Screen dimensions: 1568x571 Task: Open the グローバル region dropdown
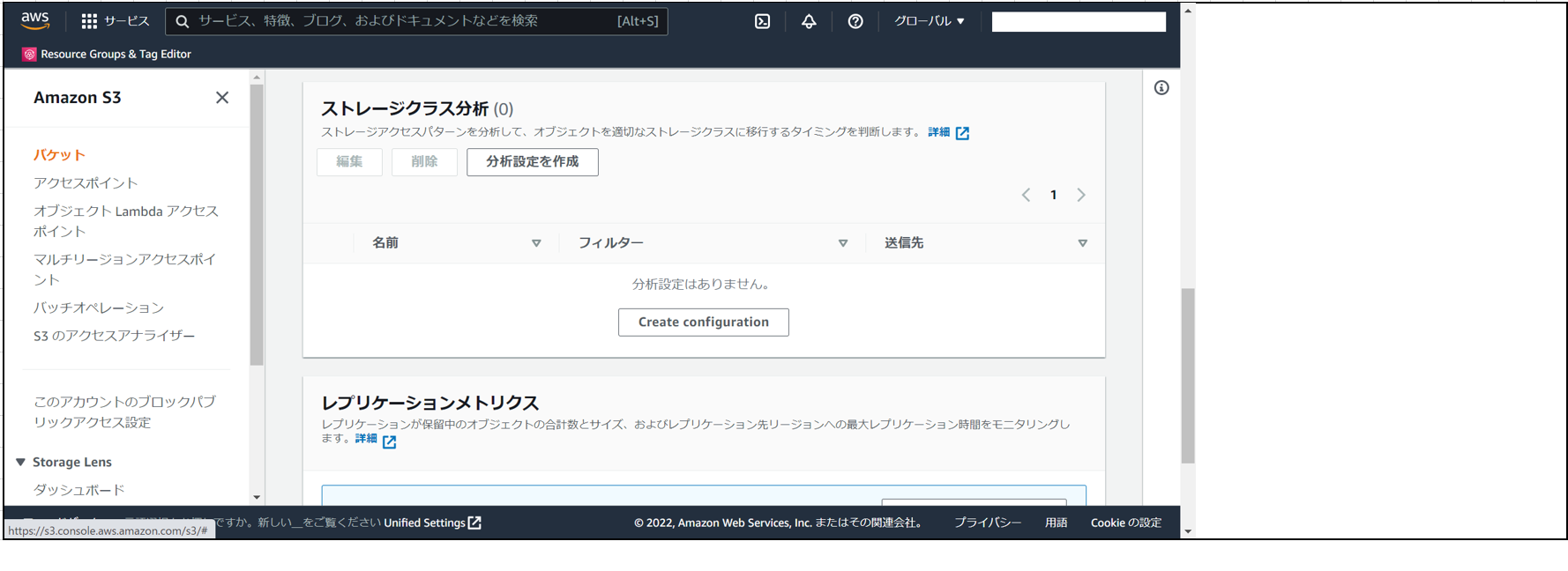(930, 21)
